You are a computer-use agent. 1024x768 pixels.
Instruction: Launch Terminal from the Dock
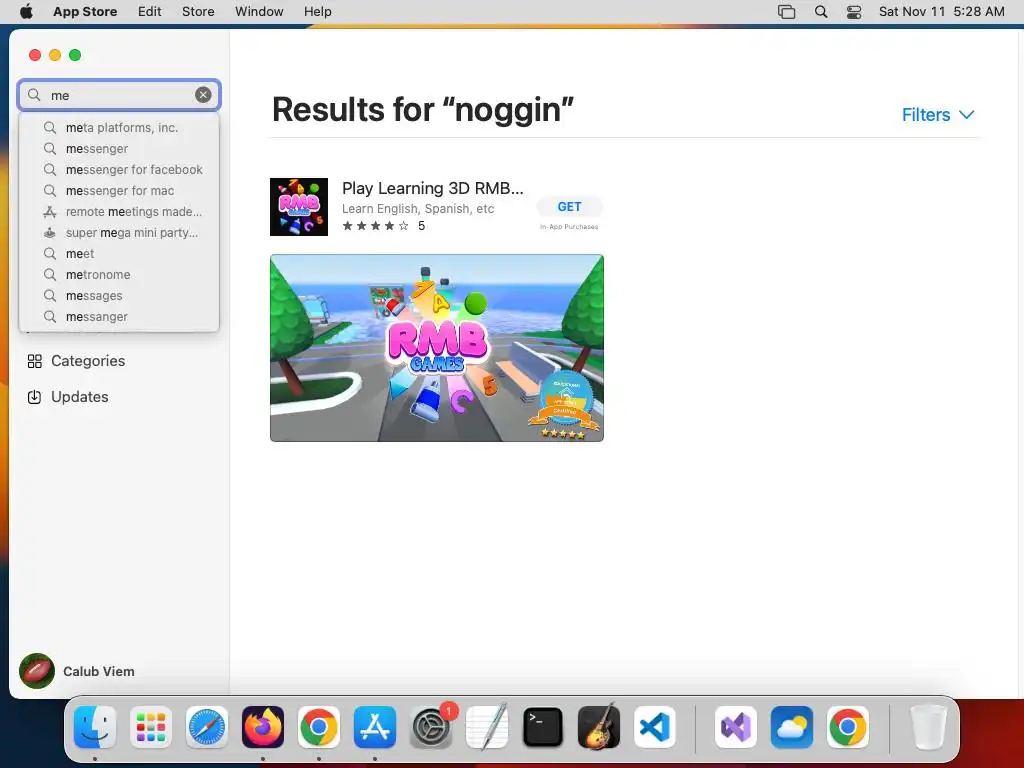pos(543,727)
